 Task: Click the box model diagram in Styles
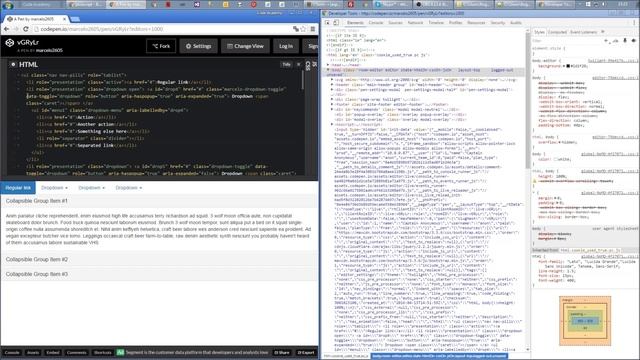[x=585, y=321]
